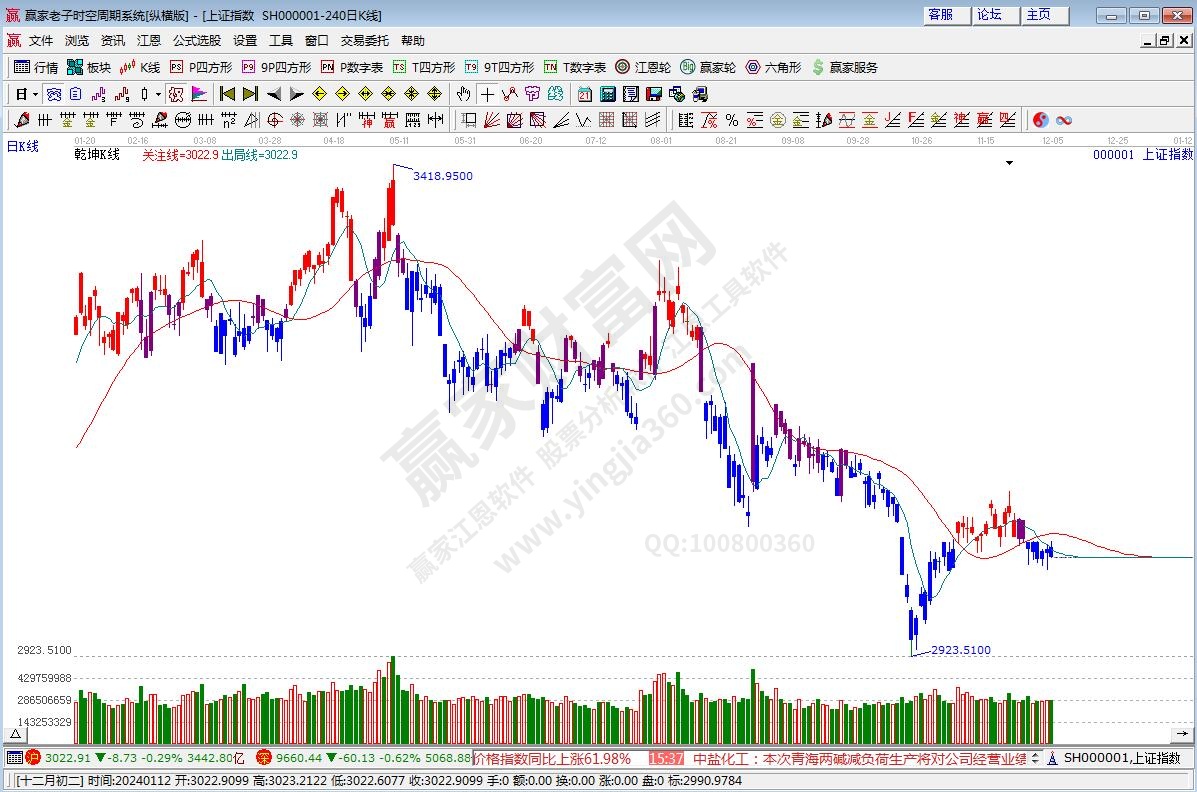Click the yin-yang Taiji icon
Screen dimensions: 1197x792
pos(1040,120)
